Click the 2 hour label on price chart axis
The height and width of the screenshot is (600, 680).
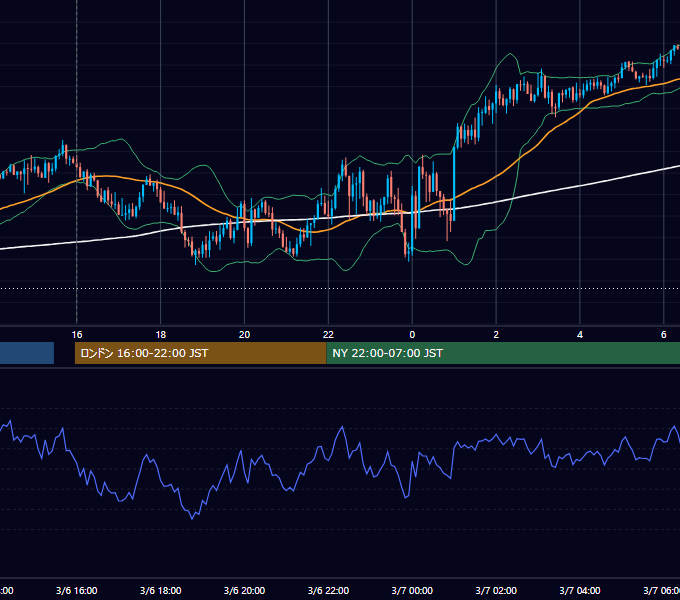(496, 334)
